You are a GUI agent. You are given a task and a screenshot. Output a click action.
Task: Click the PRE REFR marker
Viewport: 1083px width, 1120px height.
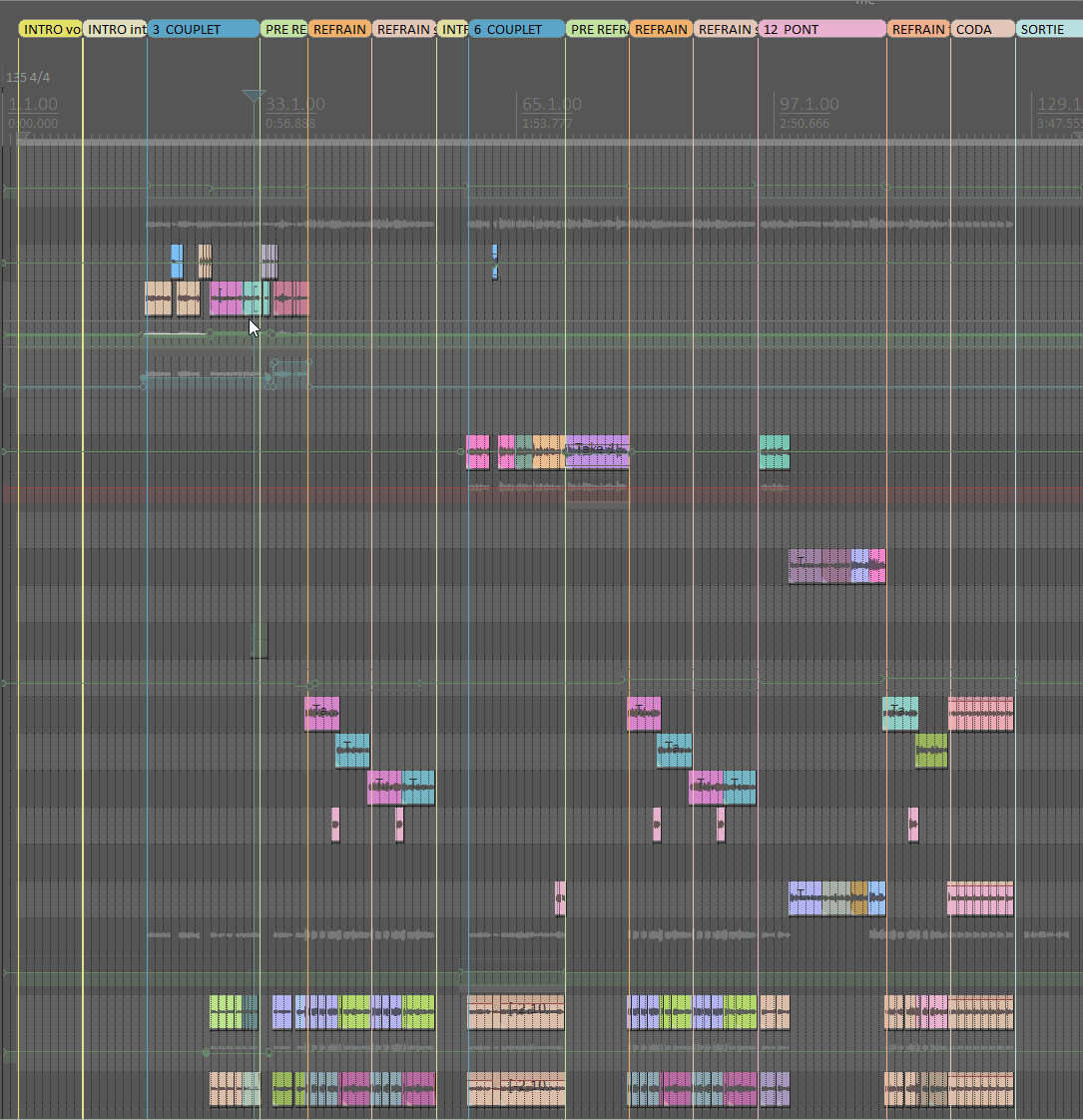coord(597,29)
